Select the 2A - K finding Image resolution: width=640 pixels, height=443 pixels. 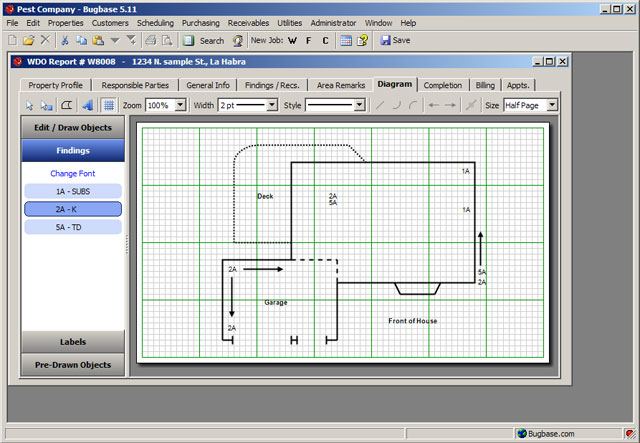tap(73, 209)
